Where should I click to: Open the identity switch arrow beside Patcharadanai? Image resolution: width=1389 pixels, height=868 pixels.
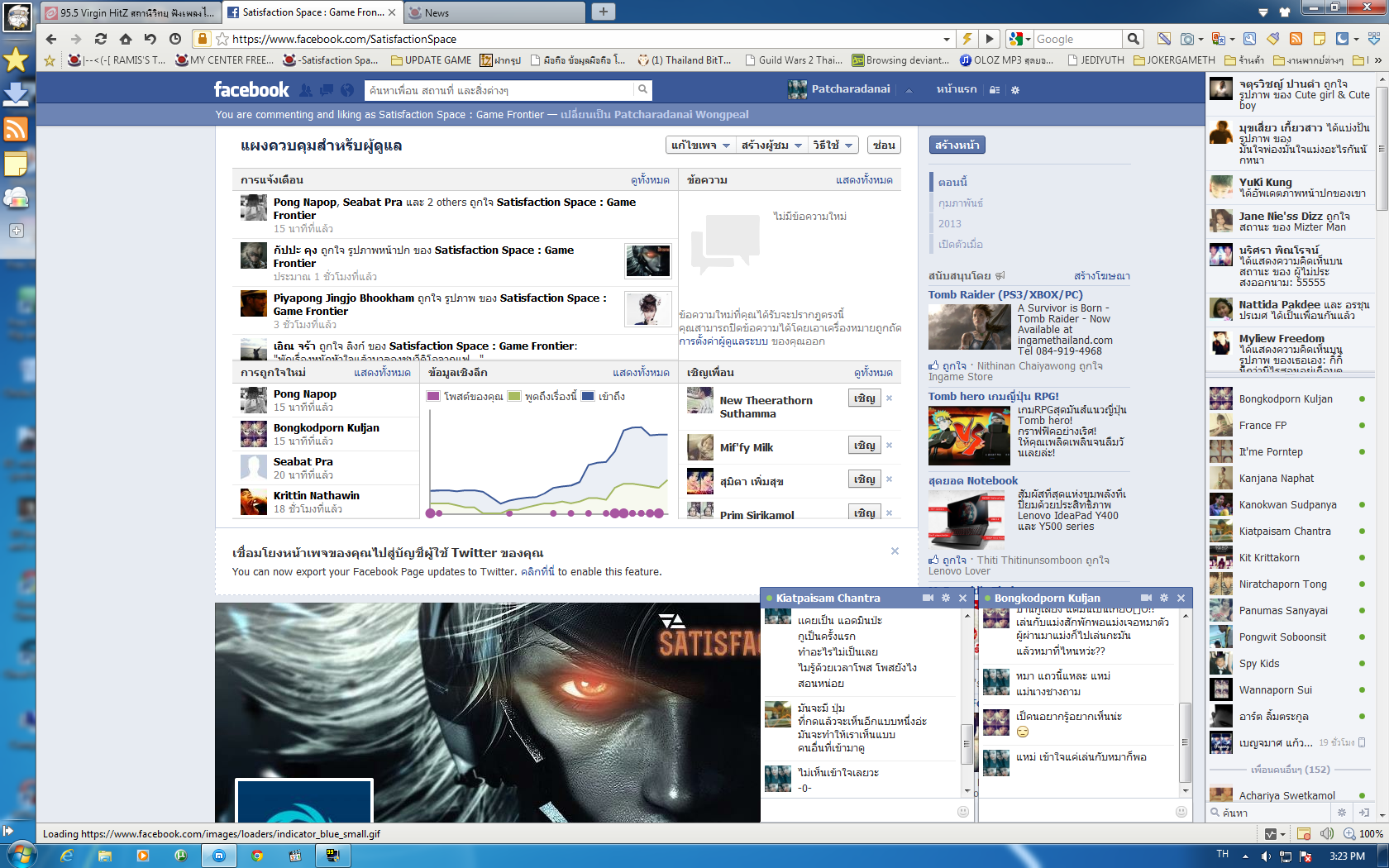pyautogui.click(x=909, y=90)
